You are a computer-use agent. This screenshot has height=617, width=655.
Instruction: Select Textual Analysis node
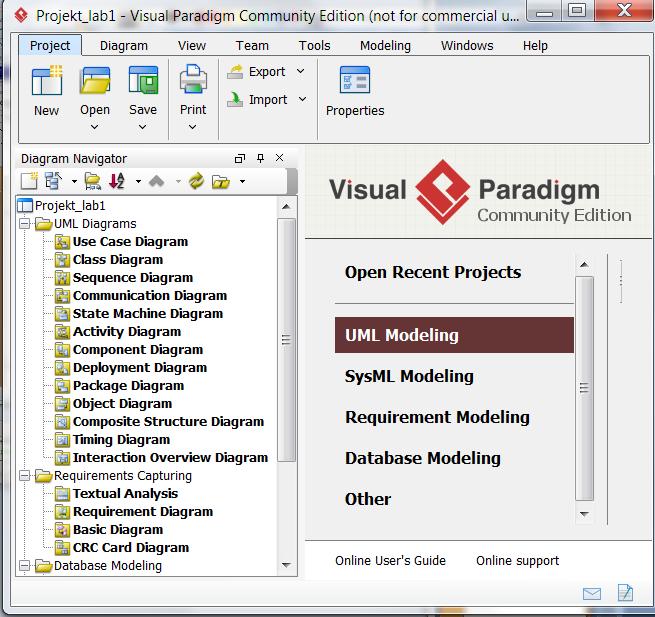tap(125, 493)
